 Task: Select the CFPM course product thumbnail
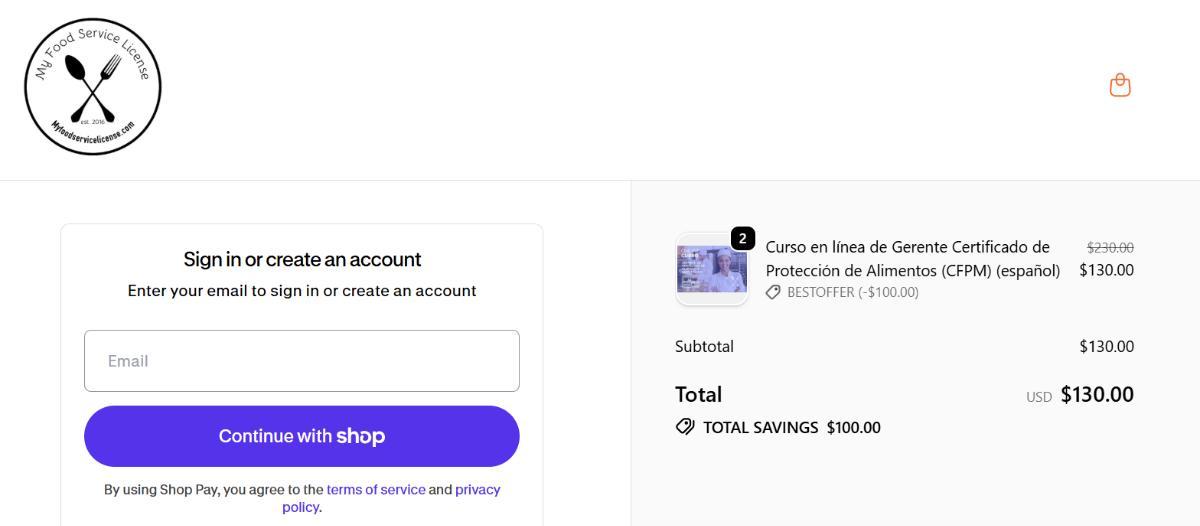pyautogui.click(x=711, y=270)
